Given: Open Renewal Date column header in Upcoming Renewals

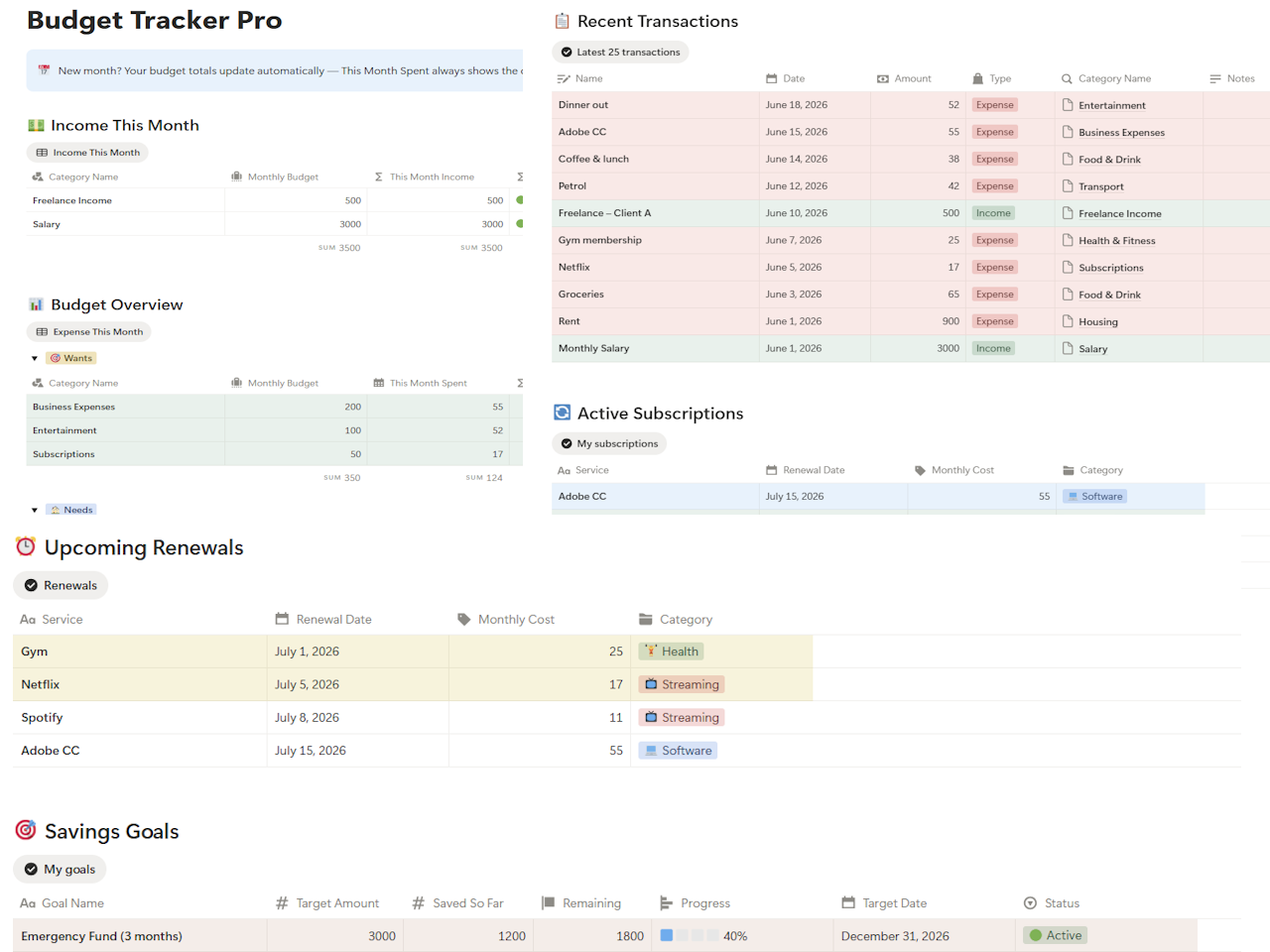Looking at the screenshot, I should (323, 619).
